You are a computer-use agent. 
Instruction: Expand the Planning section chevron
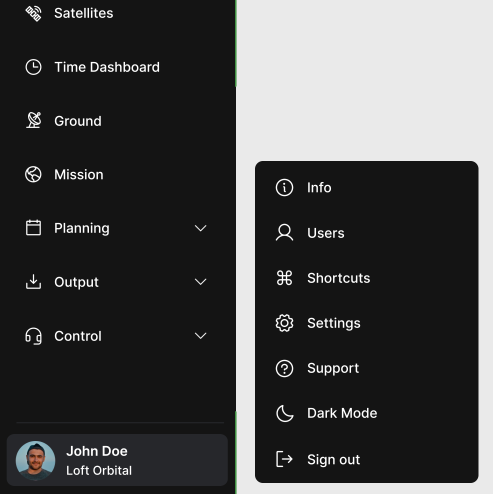(200, 228)
